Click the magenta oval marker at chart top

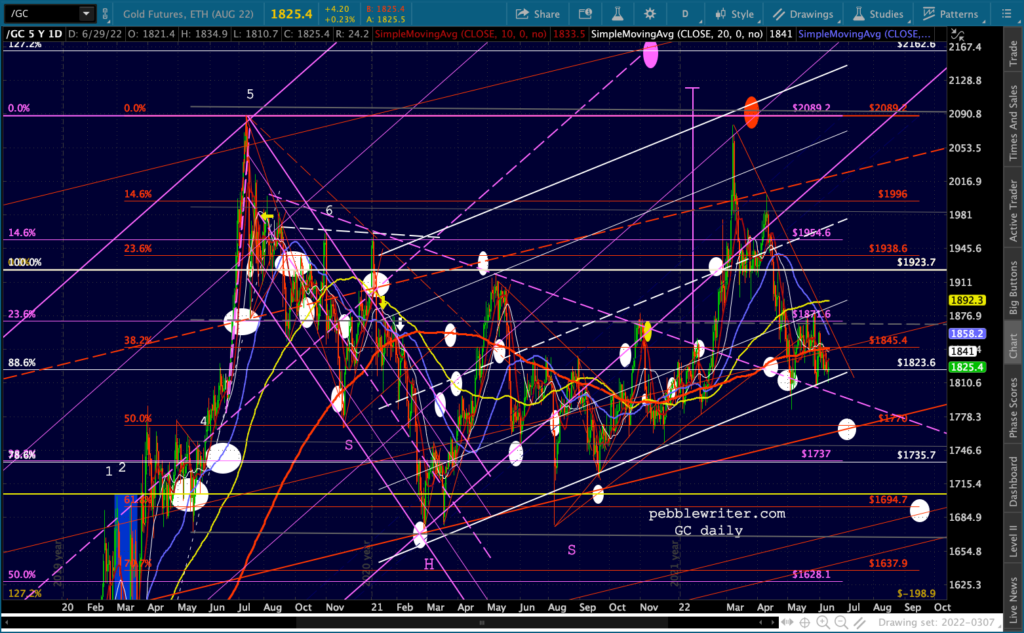(x=650, y=54)
